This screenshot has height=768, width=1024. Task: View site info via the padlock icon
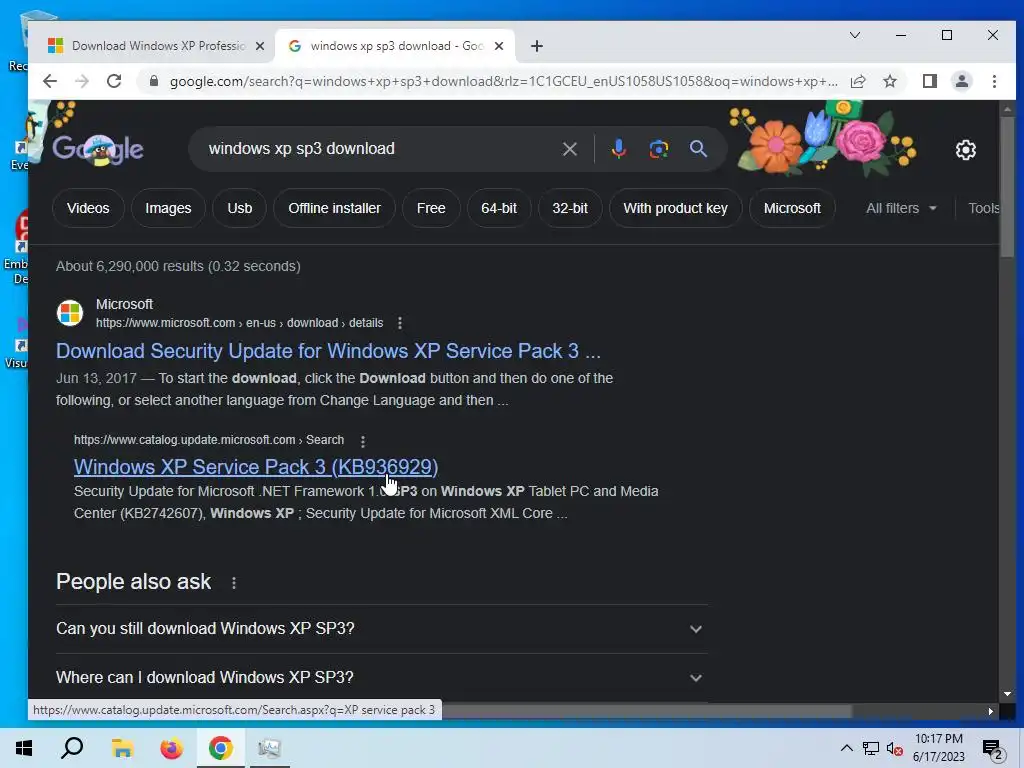tap(154, 81)
